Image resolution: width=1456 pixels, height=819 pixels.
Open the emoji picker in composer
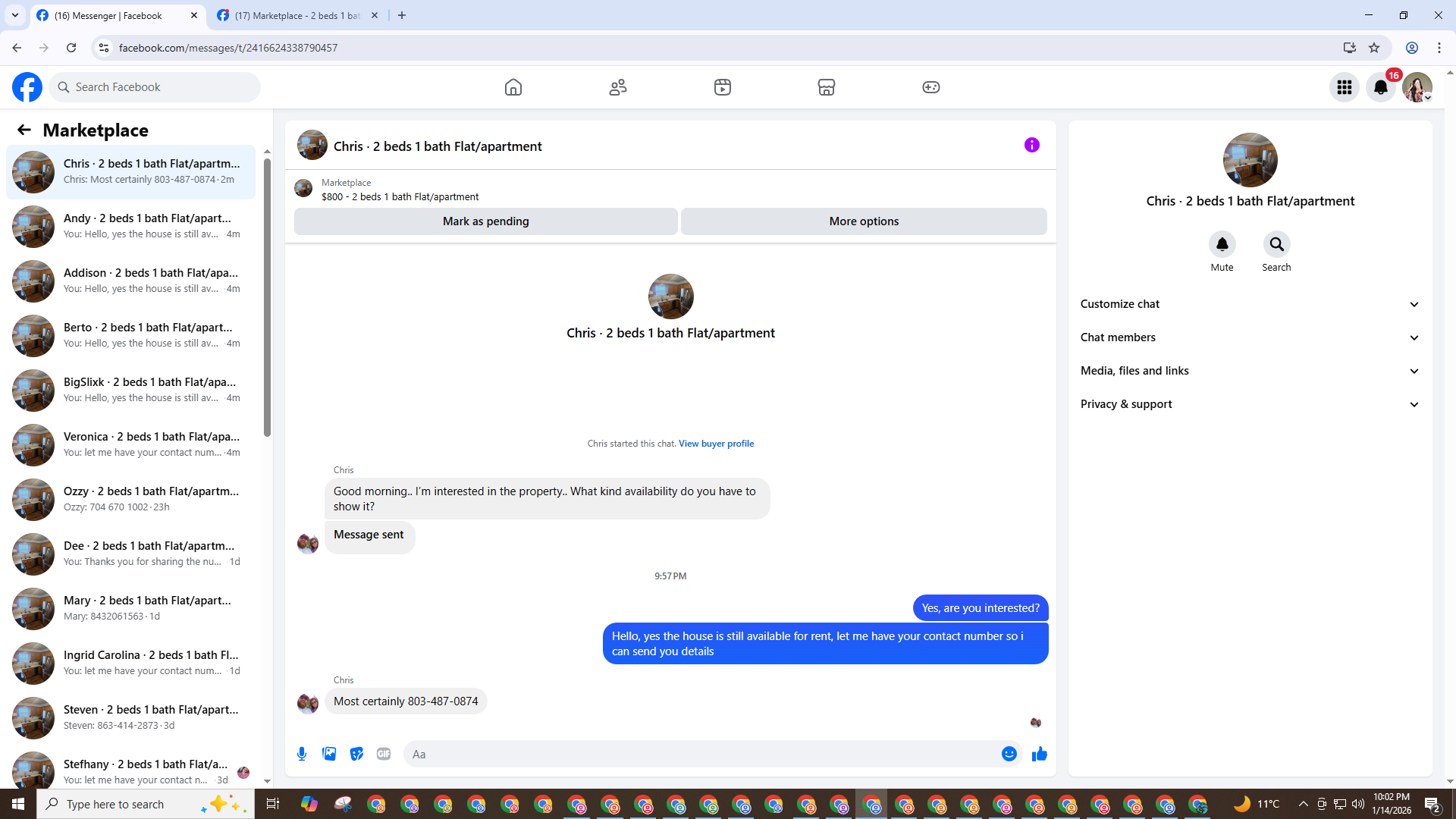[x=1009, y=754]
